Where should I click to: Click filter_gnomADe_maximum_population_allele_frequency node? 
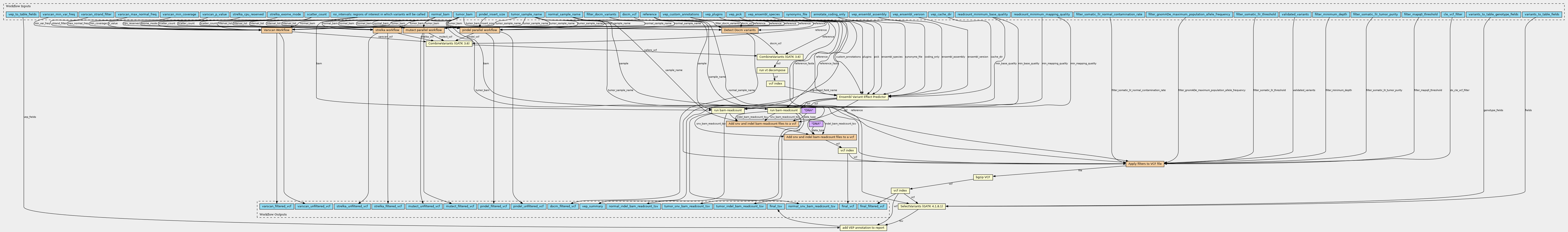click(1189, 14)
